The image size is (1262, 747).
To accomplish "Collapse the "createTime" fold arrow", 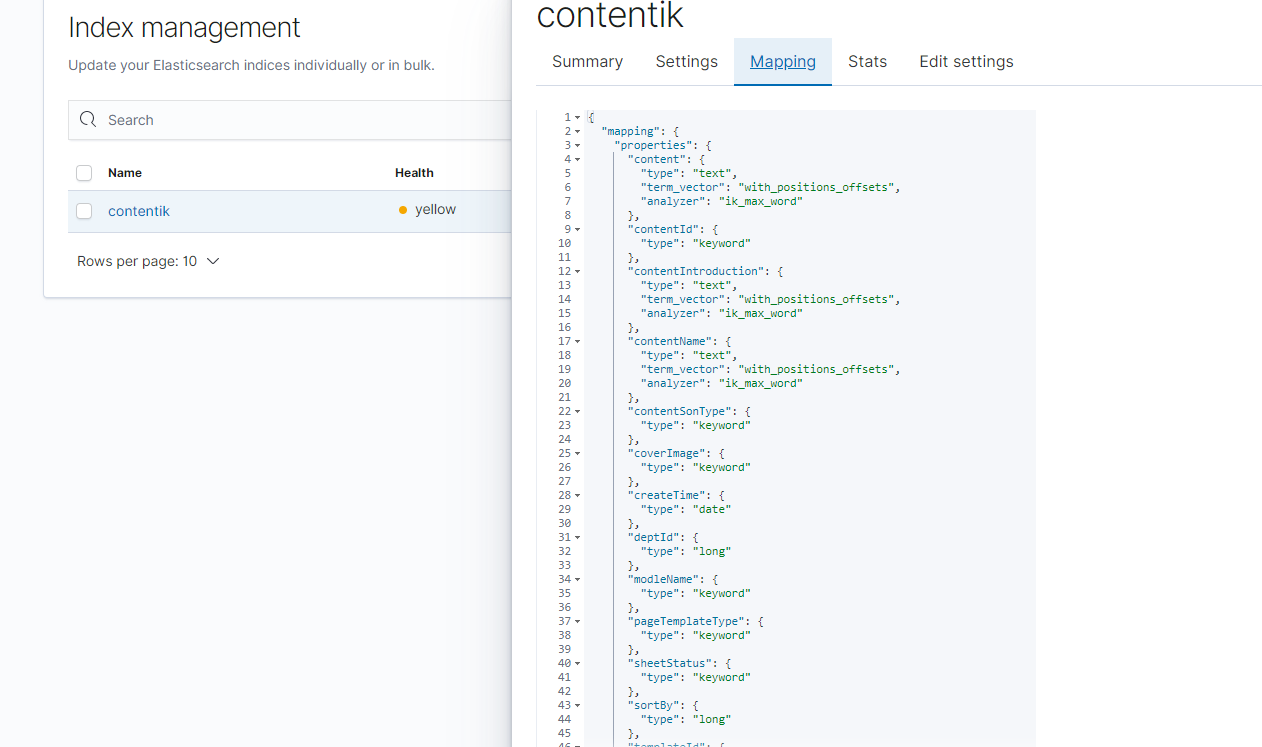I will [x=577, y=495].
